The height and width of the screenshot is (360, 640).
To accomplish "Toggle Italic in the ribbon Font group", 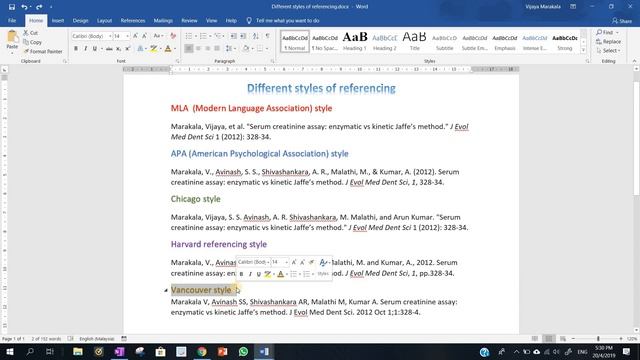I will click(85, 49).
